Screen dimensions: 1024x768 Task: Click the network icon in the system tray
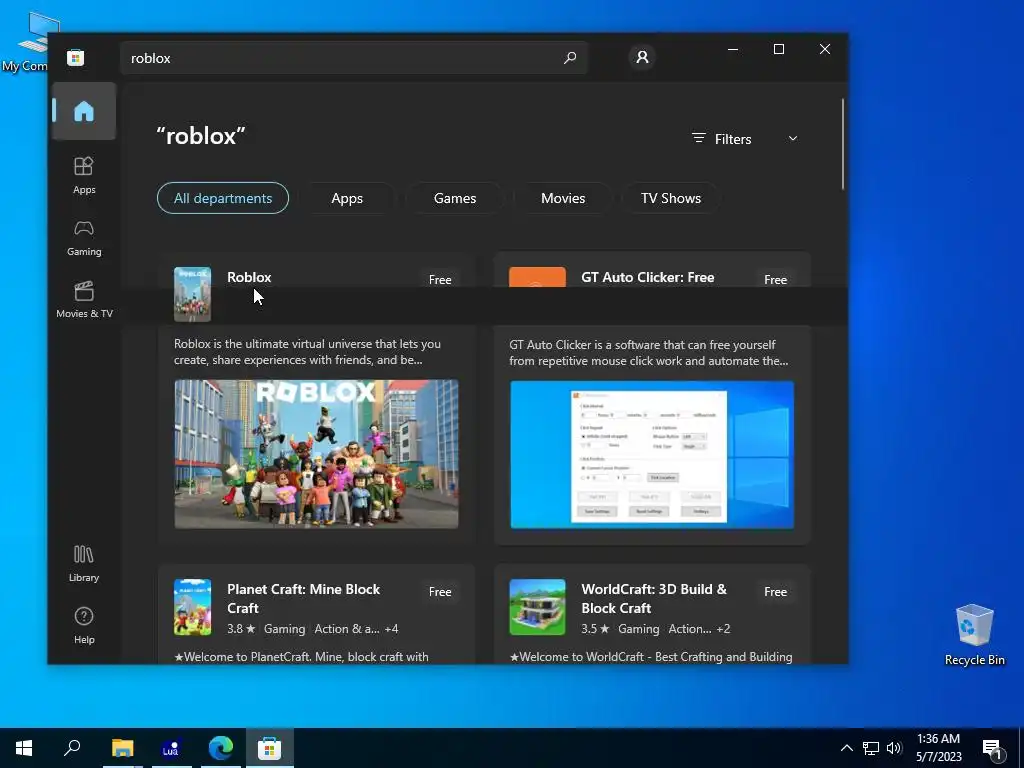click(x=871, y=748)
